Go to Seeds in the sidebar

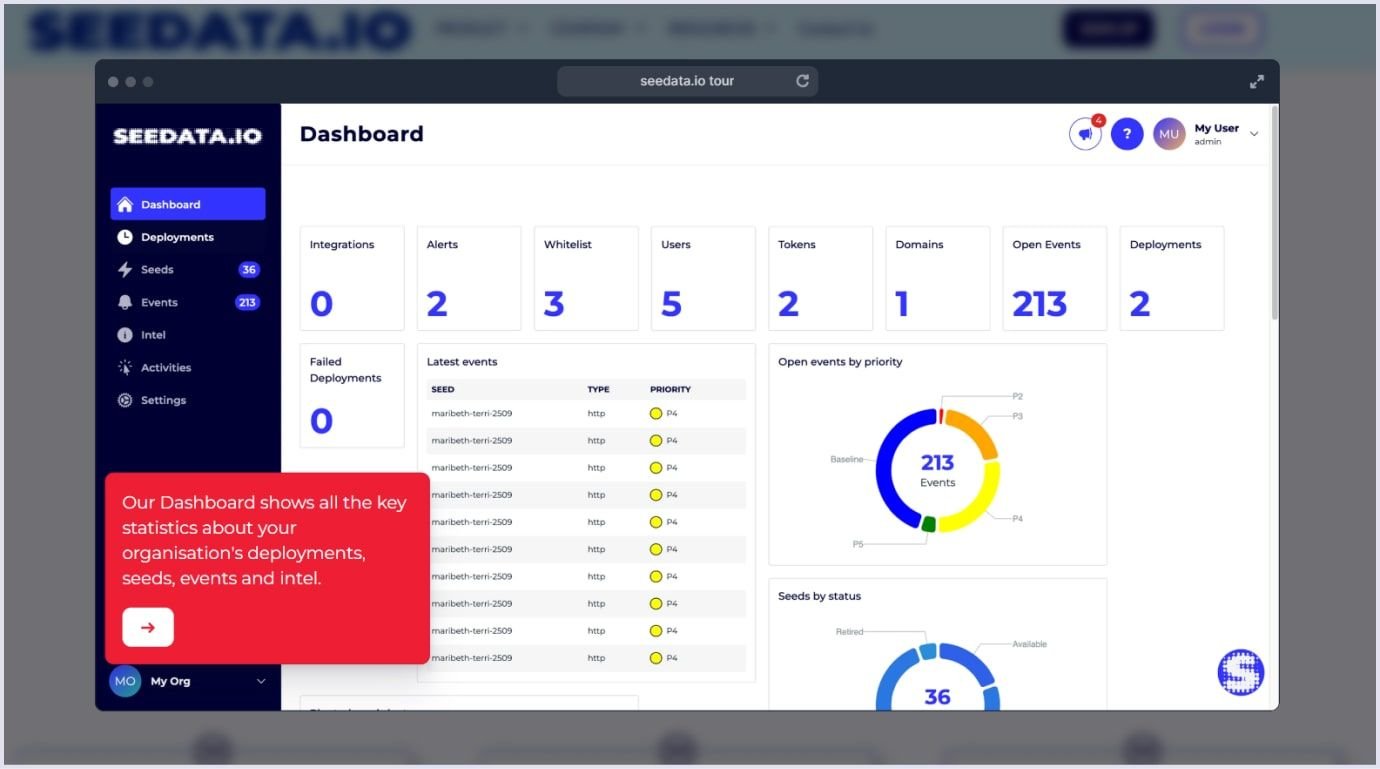(x=187, y=270)
